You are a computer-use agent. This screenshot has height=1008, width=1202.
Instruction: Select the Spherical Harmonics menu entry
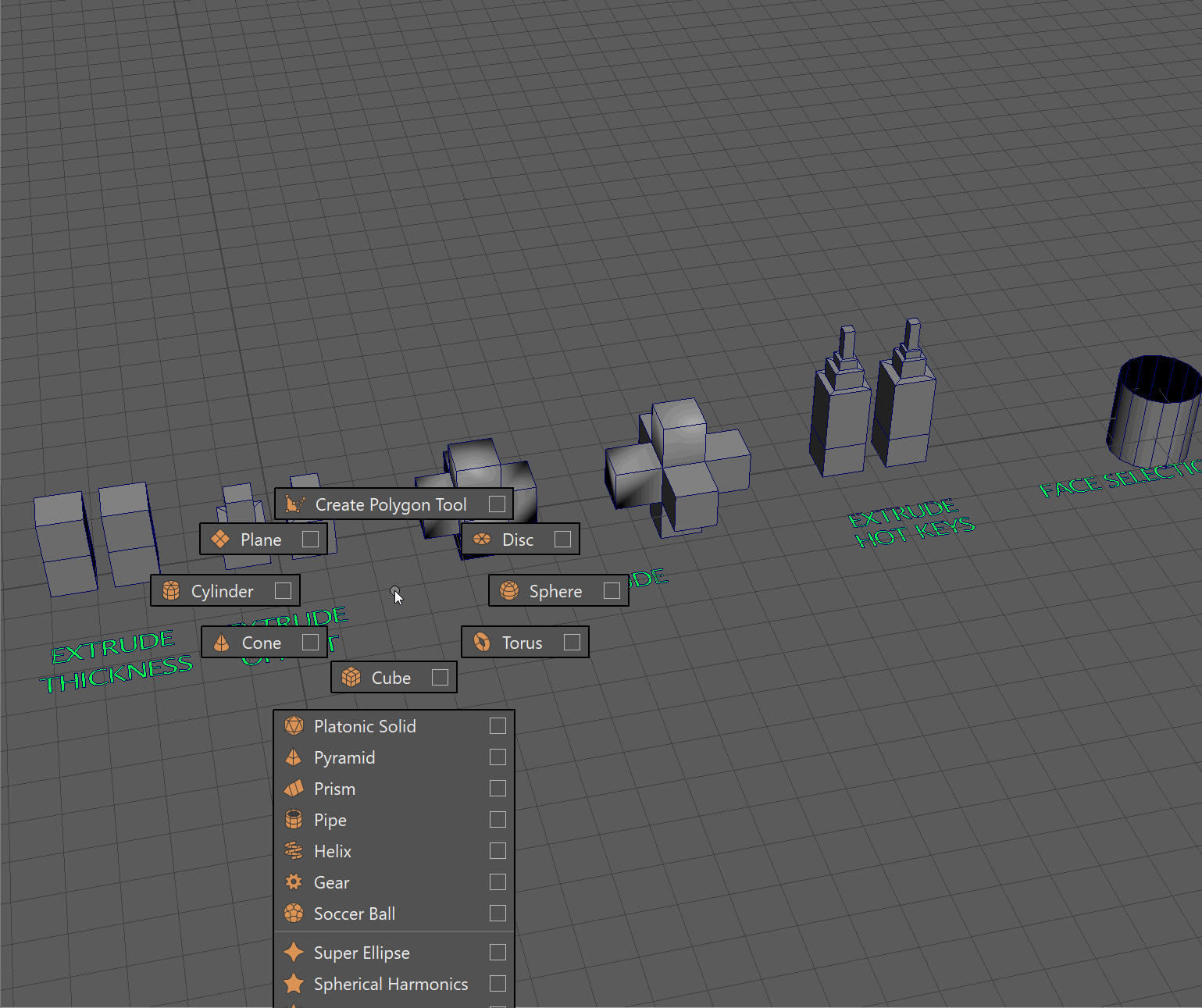coord(391,984)
